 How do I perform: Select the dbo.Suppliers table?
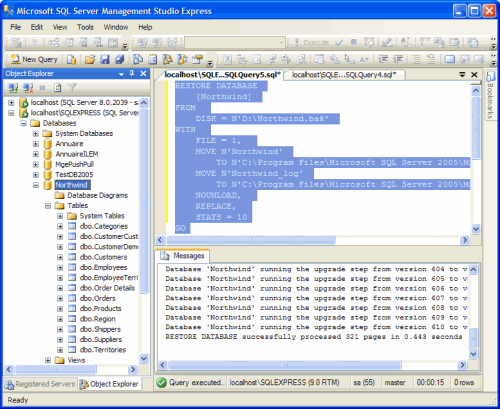[x=101, y=340]
